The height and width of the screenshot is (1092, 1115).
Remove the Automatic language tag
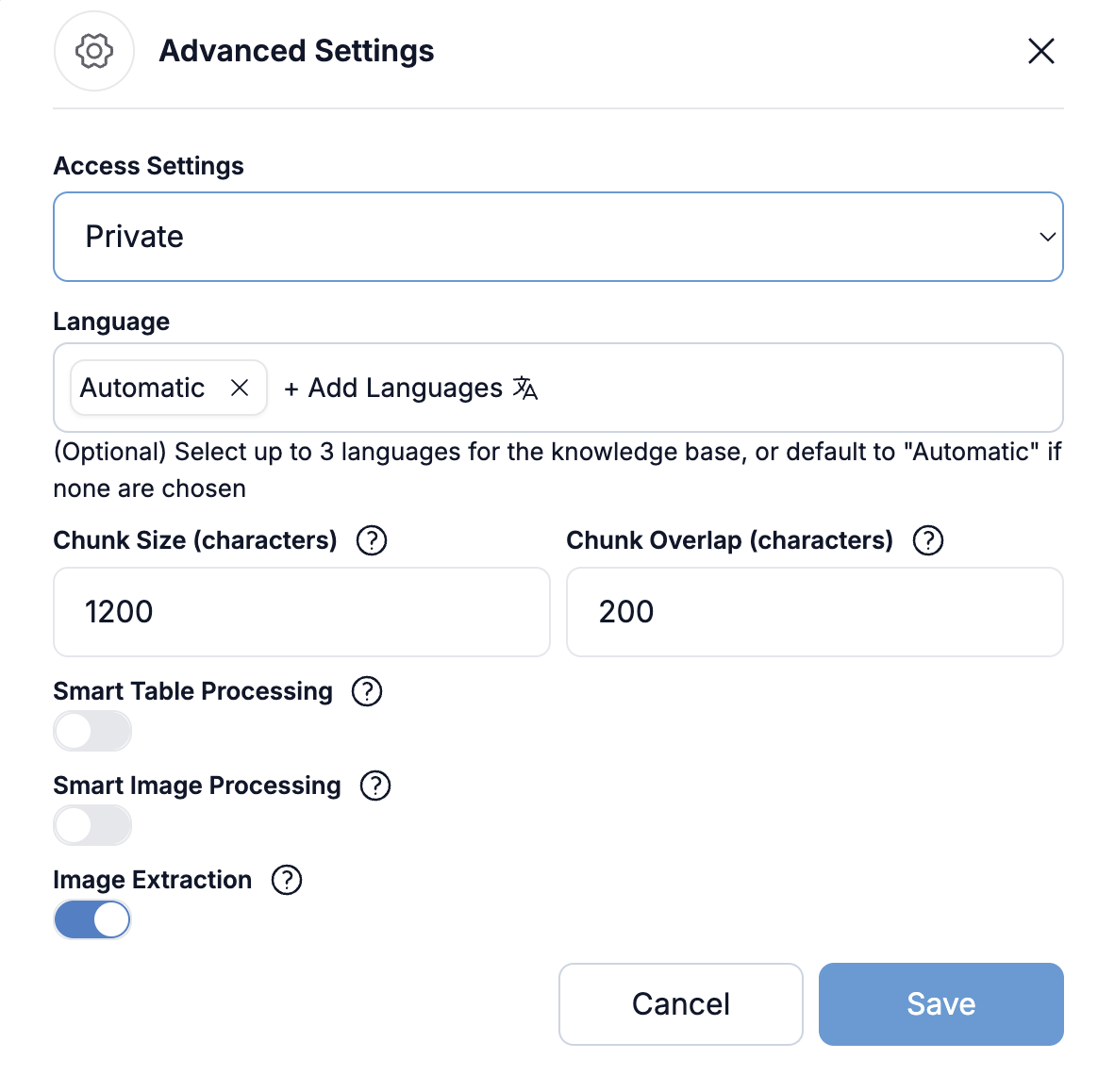[x=240, y=388]
